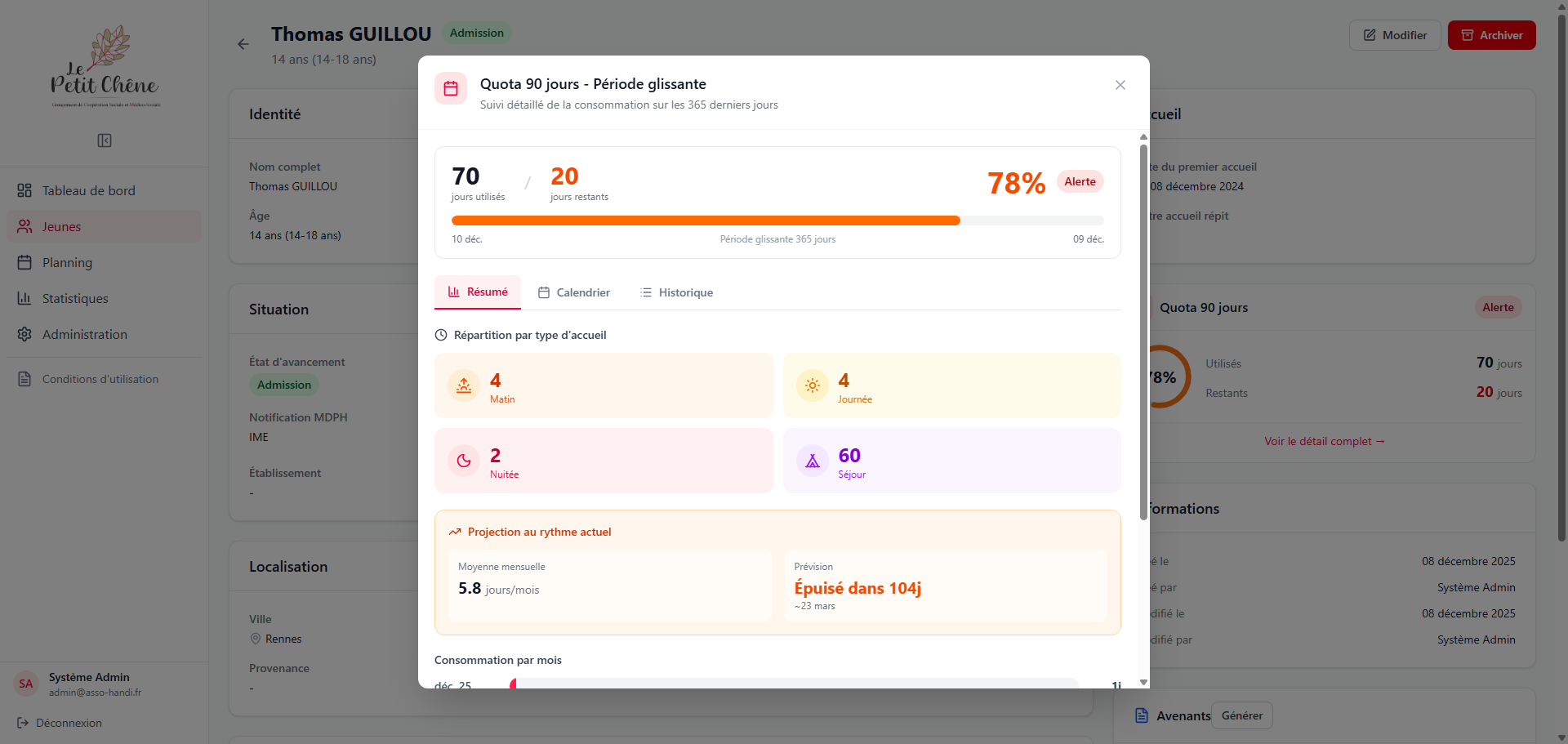The height and width of the screenshot is (744, 1568).
Task: Click the Générer button beside Avenants
Action: (1242, 715)
